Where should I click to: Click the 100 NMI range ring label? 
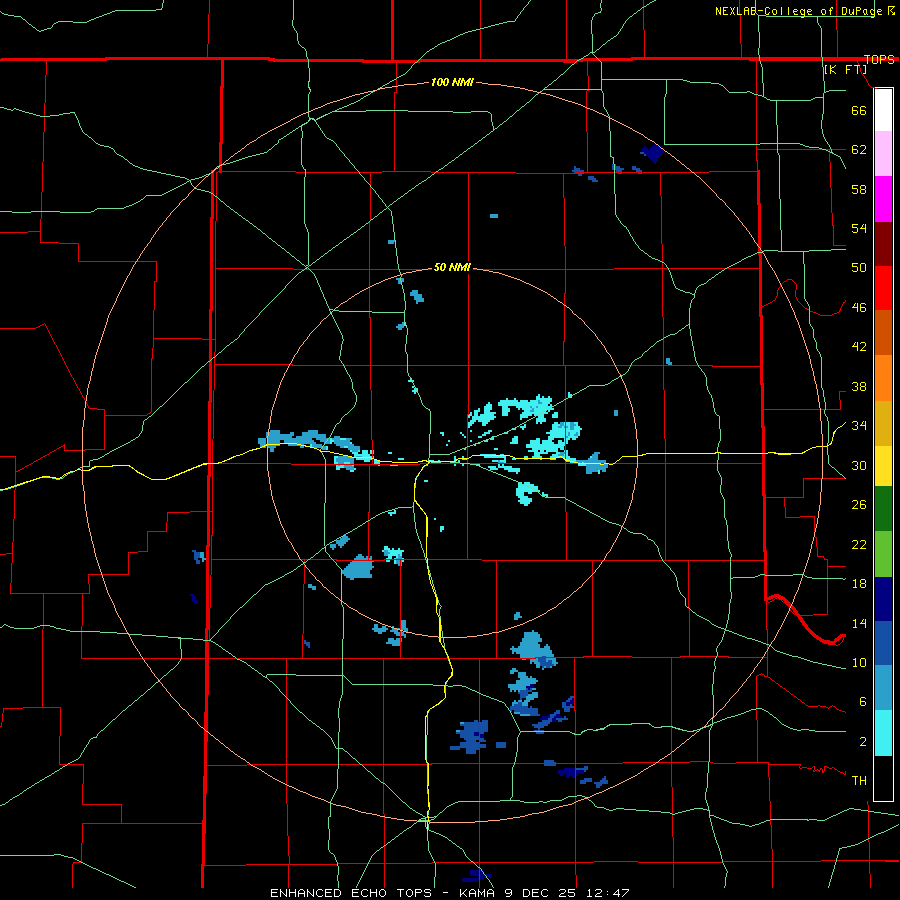click(x=452, y=82)
